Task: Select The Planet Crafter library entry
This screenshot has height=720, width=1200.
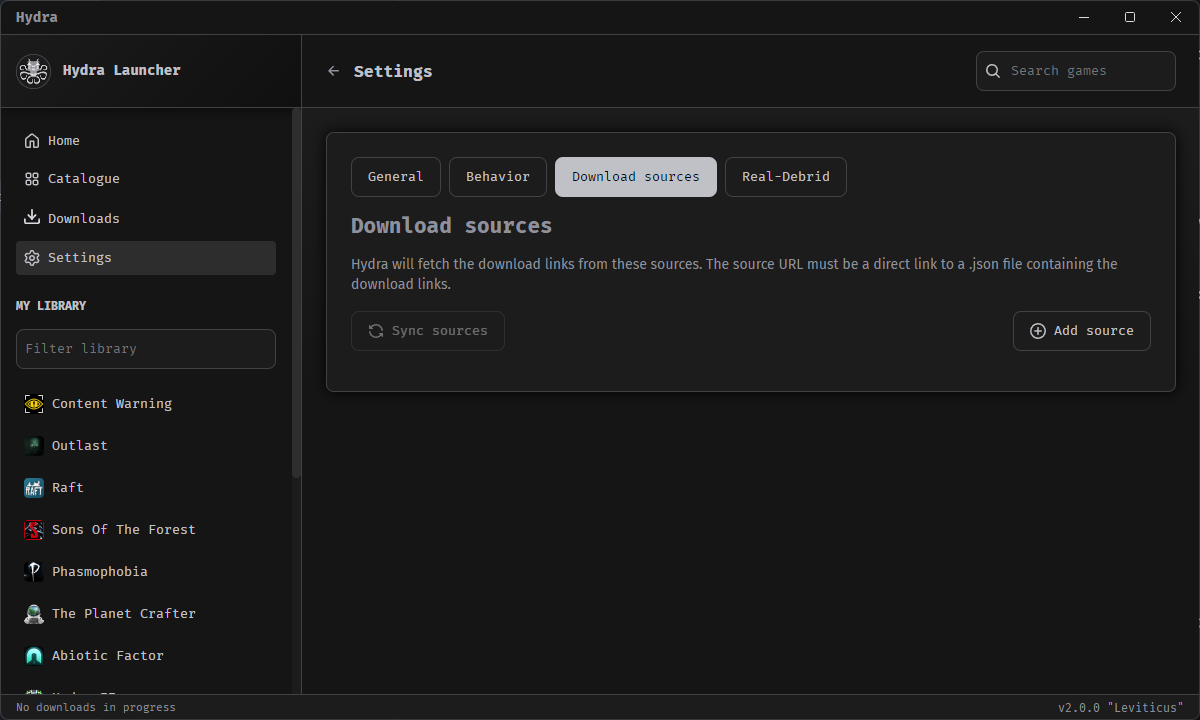Action: 123,613
